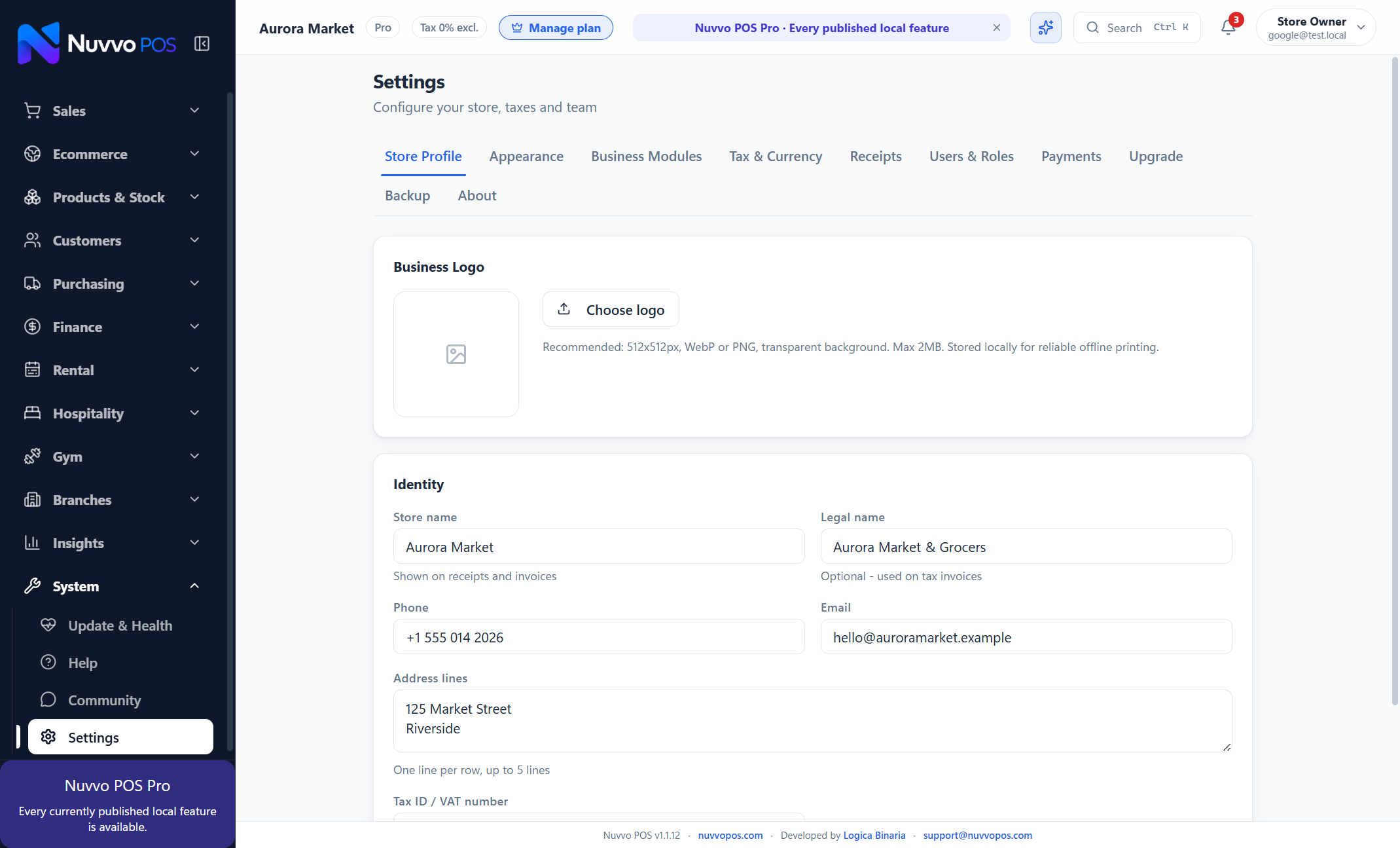
Task: Click the Branches building icon
Action: (32, 500)
